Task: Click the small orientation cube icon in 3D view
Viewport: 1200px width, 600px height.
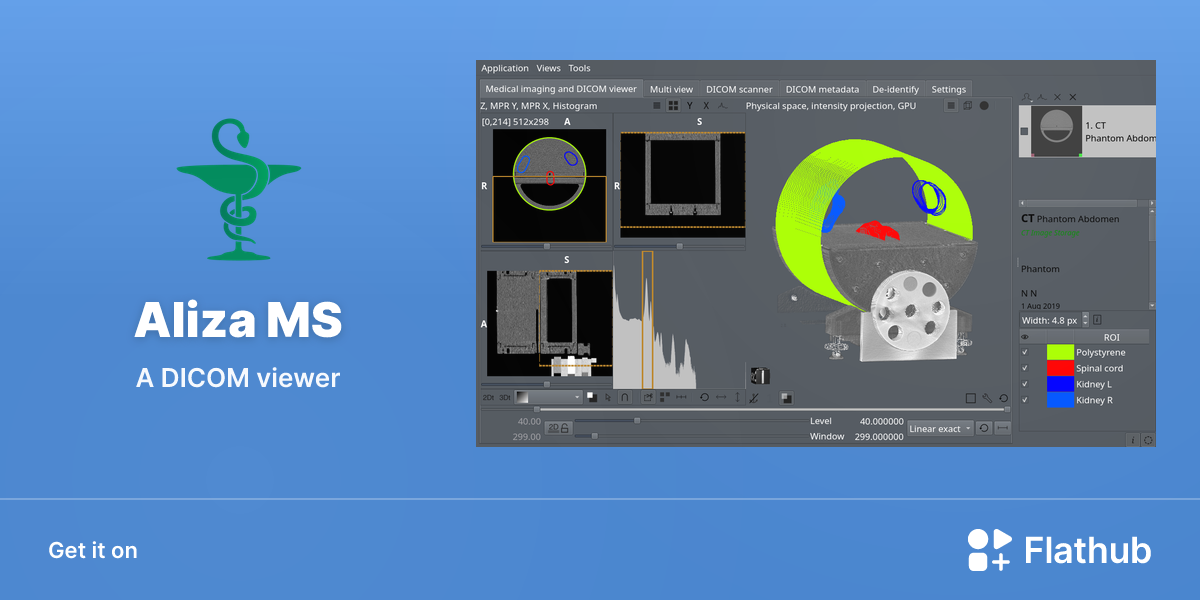Action: pos(760,376)
